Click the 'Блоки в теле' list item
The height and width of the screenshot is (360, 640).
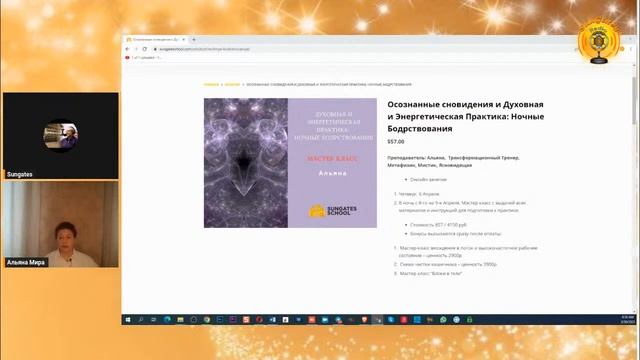pyautogui.click(x=431, y=273)
